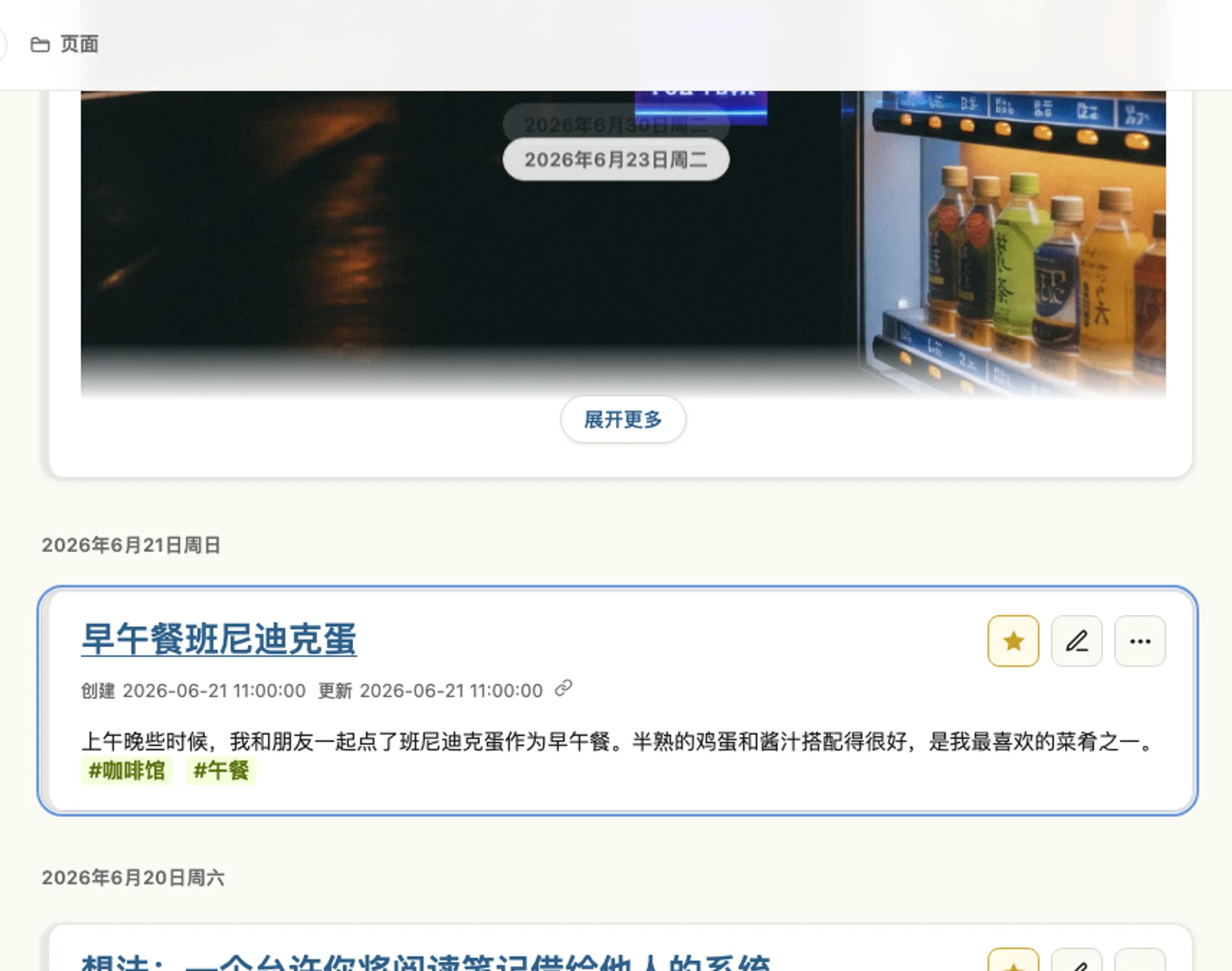This screenshot has width=1232, height=971.
Task: Filter by the #咖啡馆 tag
Action: click(x=127, y=771)
